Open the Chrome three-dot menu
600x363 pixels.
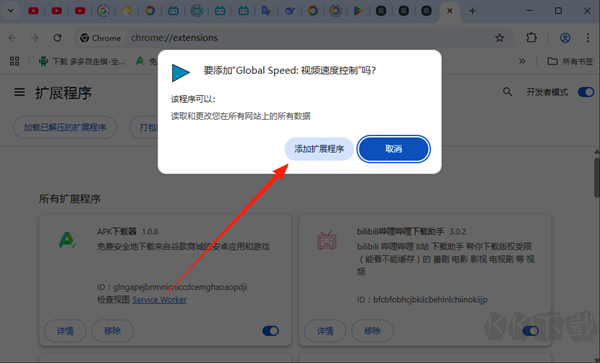tap(588, 38)
